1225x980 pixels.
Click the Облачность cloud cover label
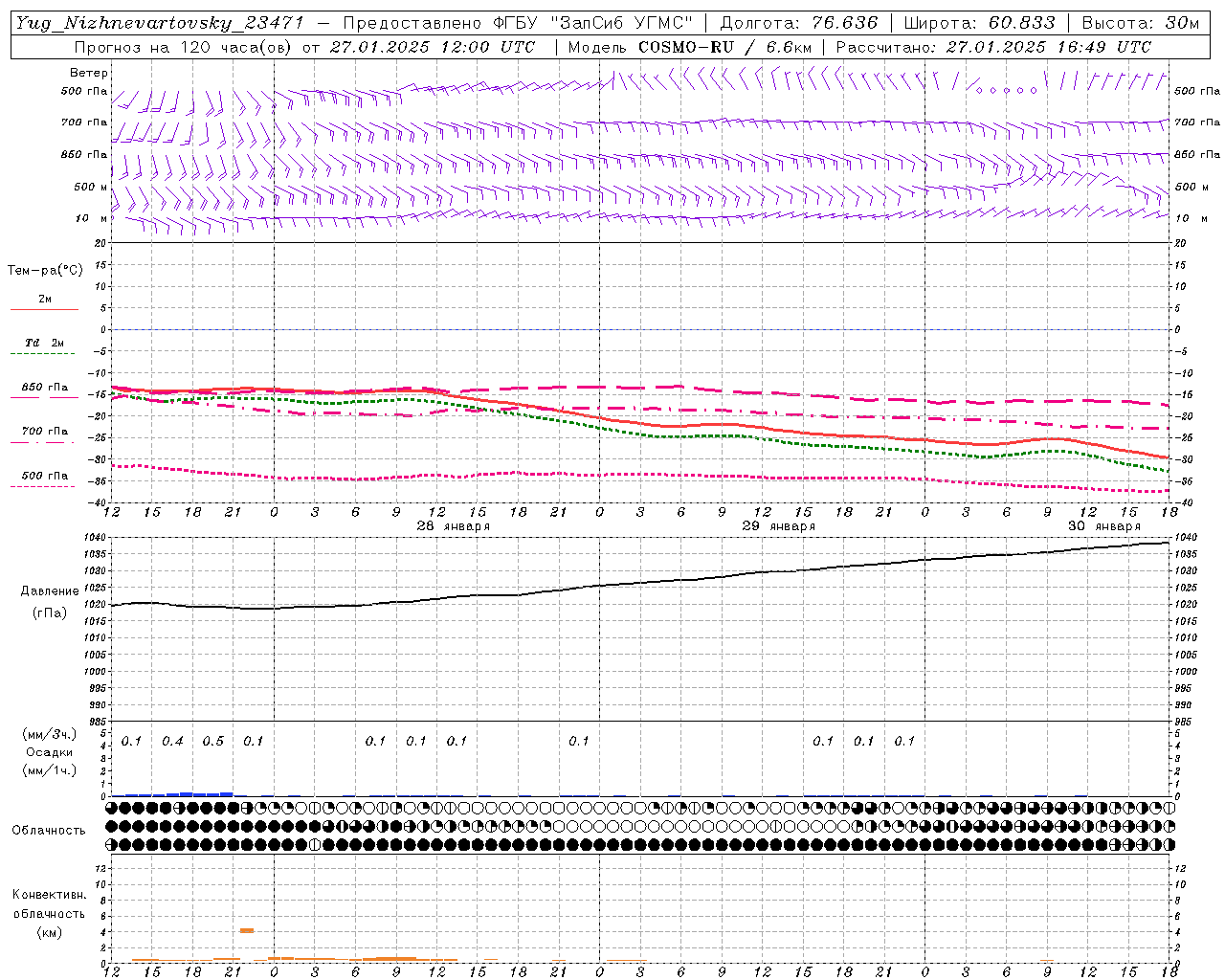(49, 831)
